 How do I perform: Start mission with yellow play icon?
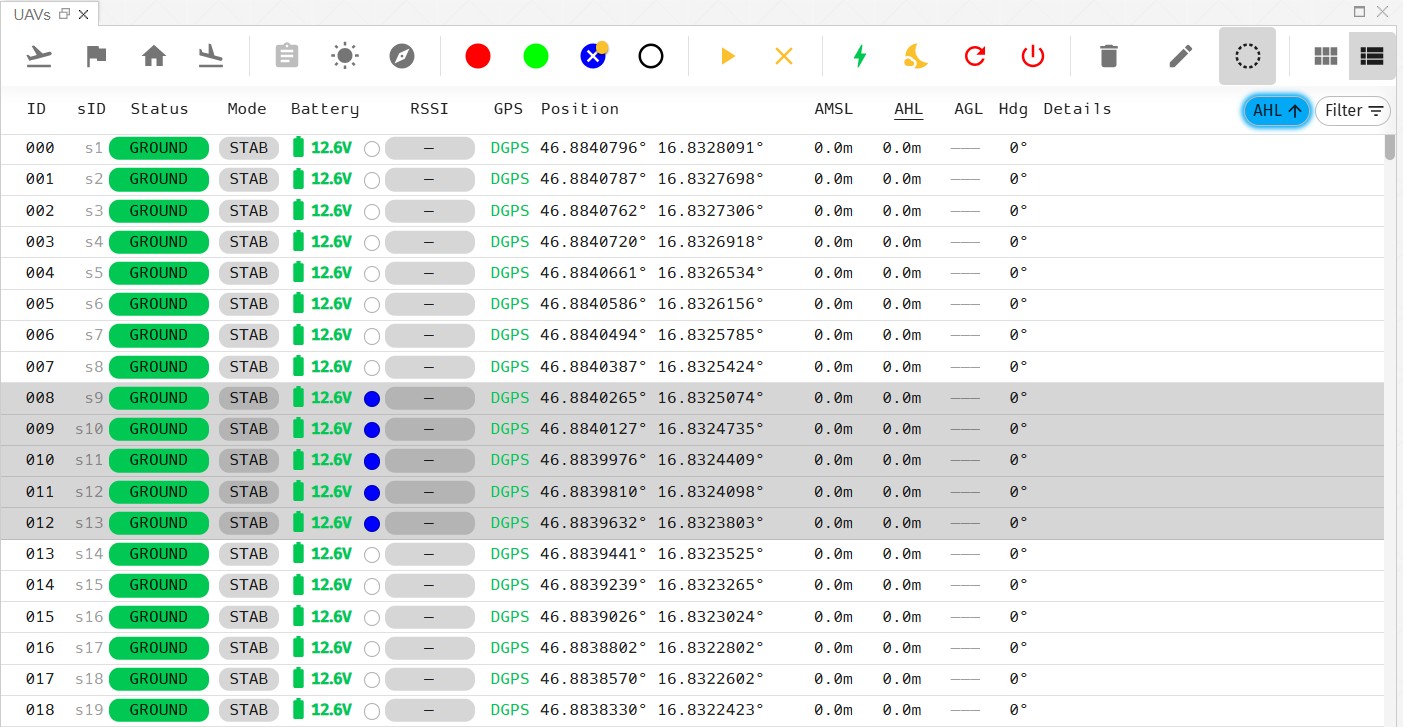tap(728, 56)
